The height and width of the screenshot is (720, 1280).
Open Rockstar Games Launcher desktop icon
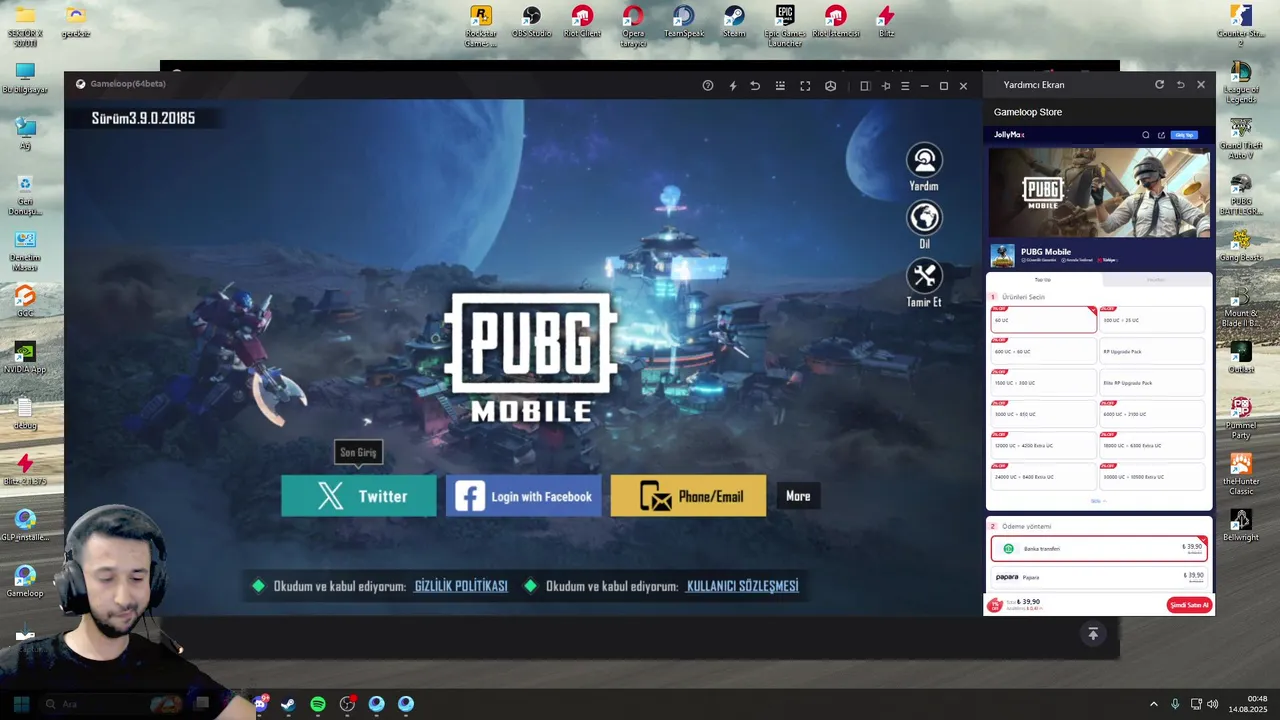(x=481, y=25)
